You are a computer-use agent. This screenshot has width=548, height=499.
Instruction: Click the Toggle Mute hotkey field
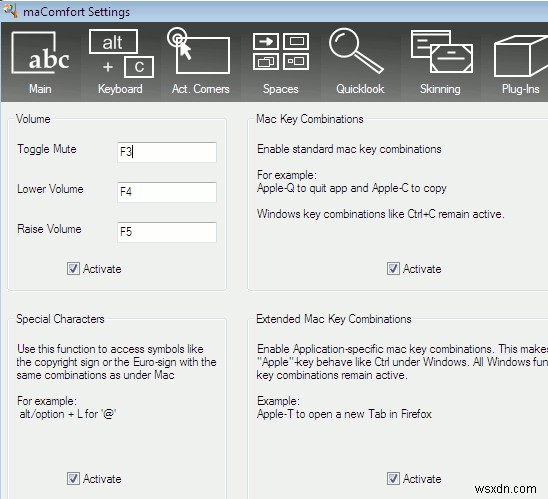167,152
